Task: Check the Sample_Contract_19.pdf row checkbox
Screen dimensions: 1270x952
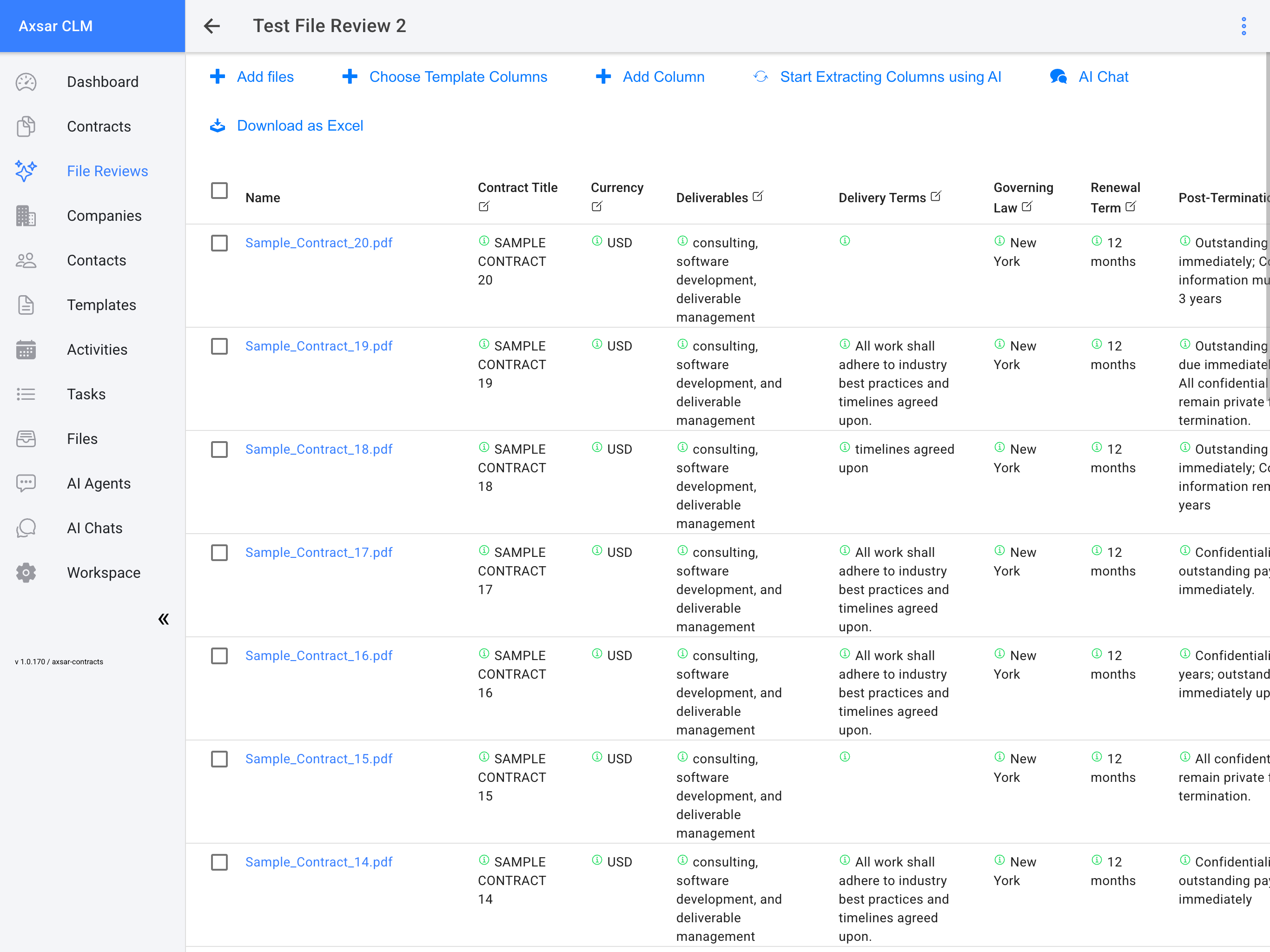Action: (x=219, y=346)
